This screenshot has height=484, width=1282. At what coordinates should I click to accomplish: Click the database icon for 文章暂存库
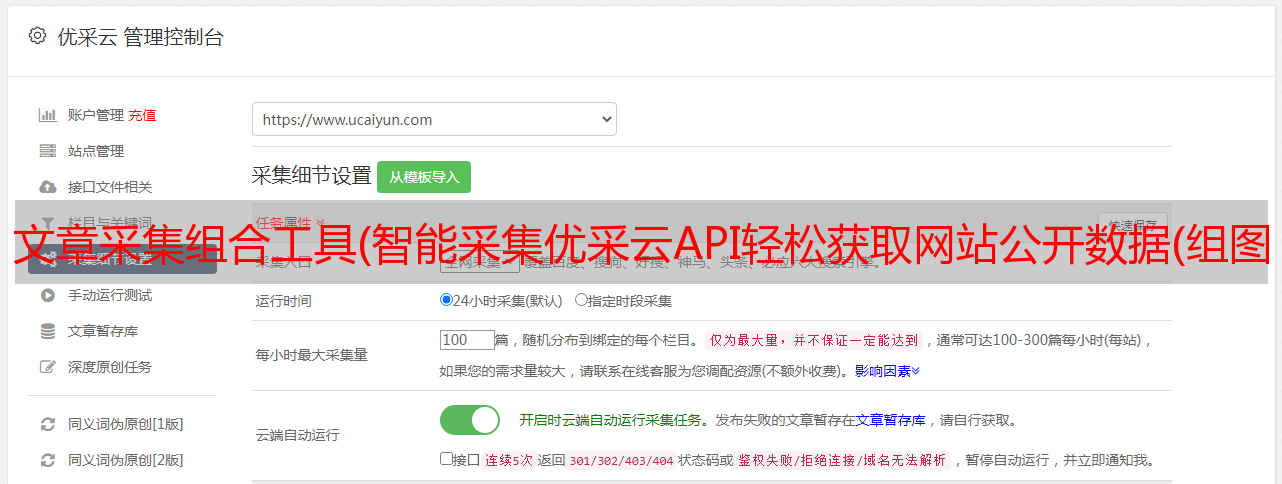(47, 331)
